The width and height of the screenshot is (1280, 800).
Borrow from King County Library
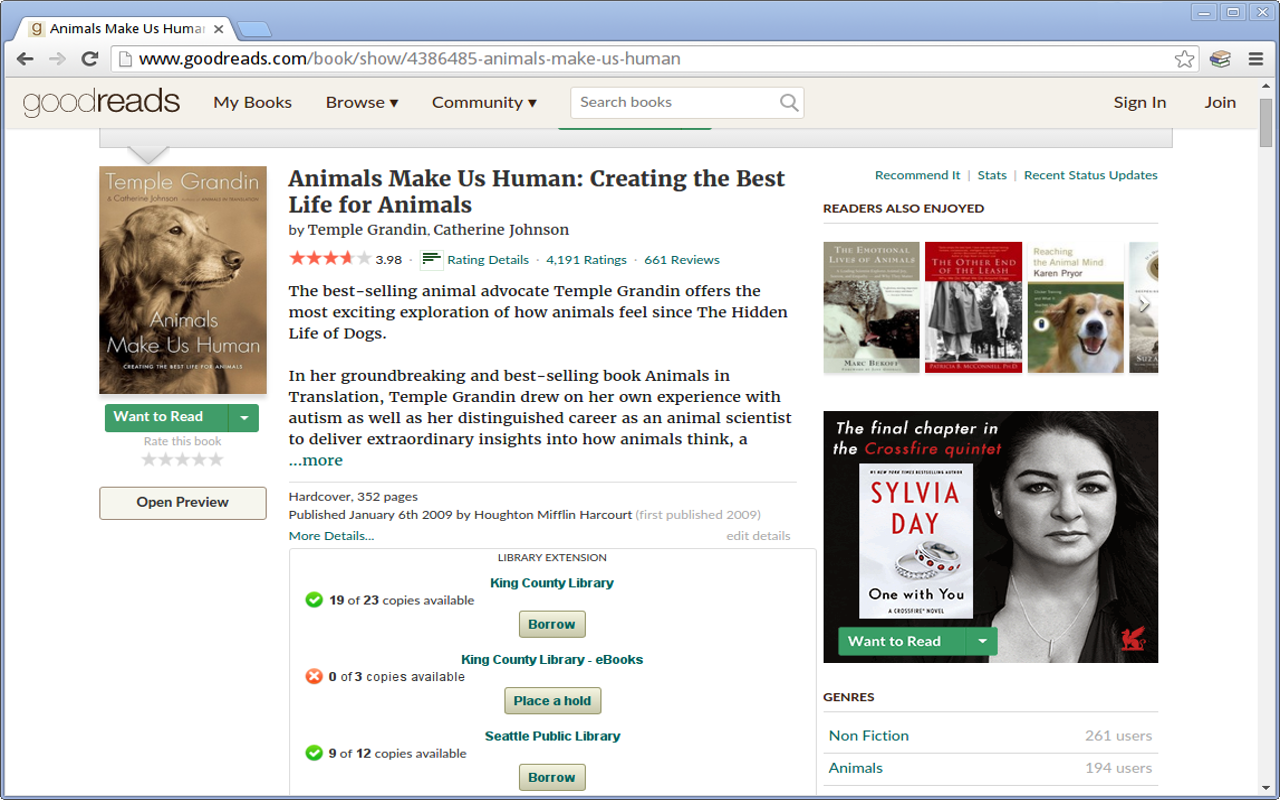pyautogui.click(x=551, y=625)
